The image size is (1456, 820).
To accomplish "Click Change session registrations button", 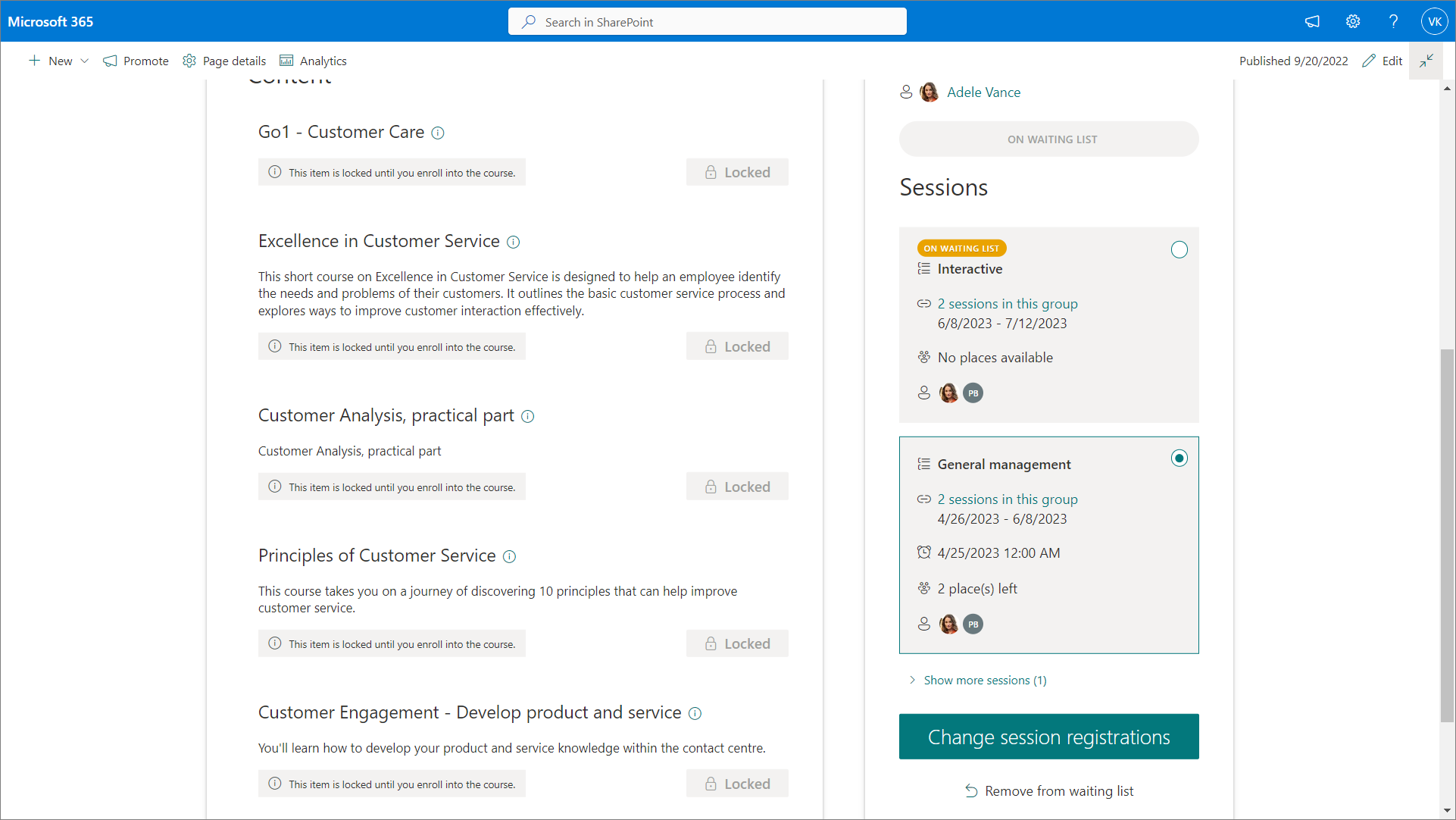I will (x=1048, y=737).
